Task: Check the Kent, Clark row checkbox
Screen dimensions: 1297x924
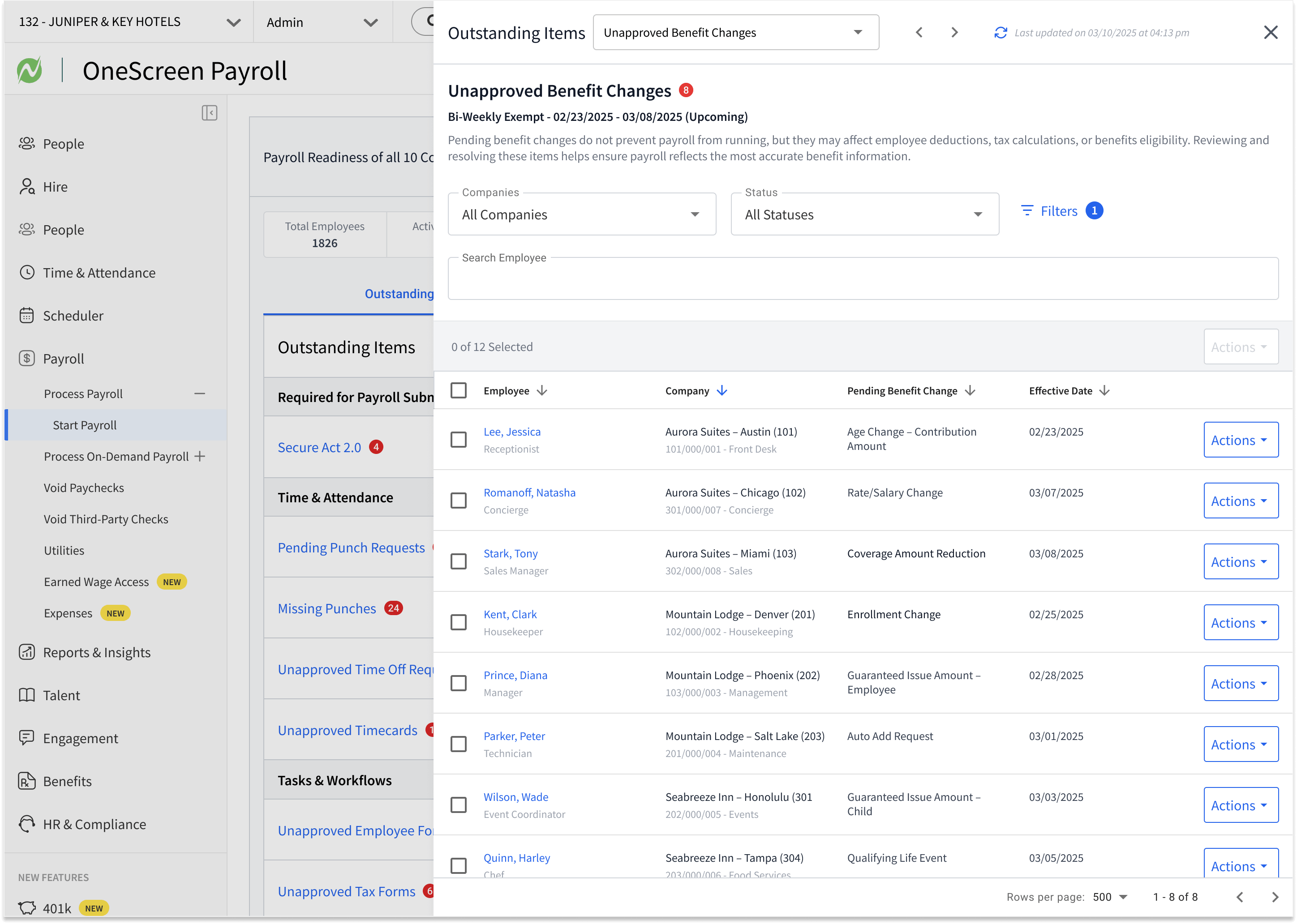Action: (x=458, y=622)
